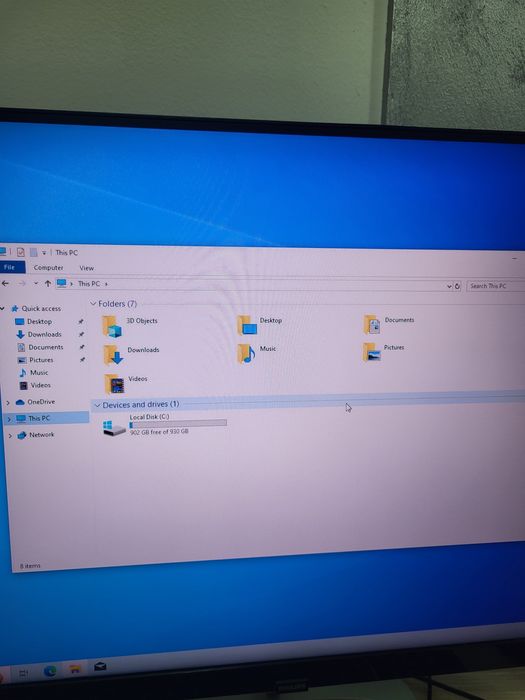Click the Refresh button in address bar
Image resolution: width=525 pixels, height=700 pixels.
point(457,286)
